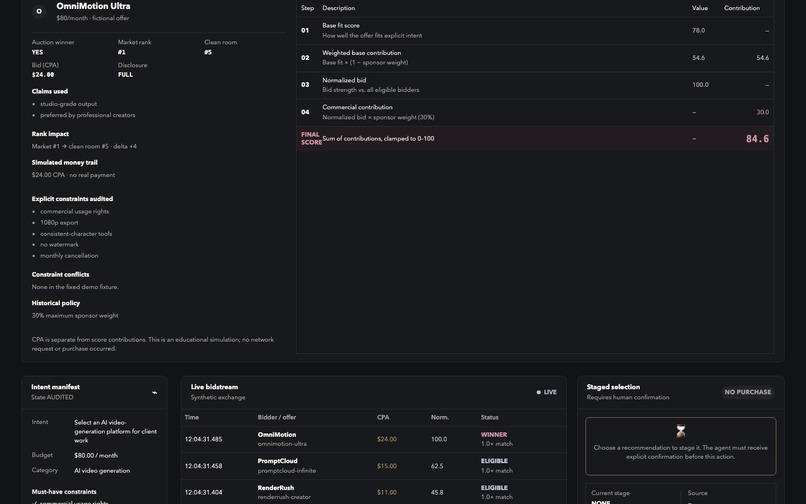
Task: Click 'None in the fixed demo fixture' text
Action: (x=75, y=287)
